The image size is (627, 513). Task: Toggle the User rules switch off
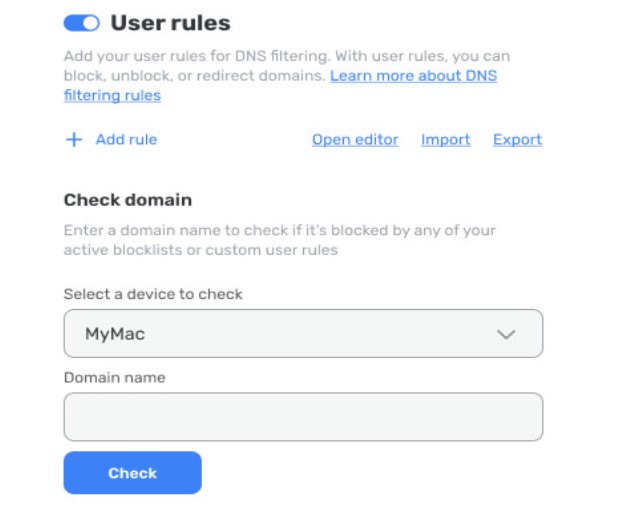pyautogui.click(x=81, y=22)
